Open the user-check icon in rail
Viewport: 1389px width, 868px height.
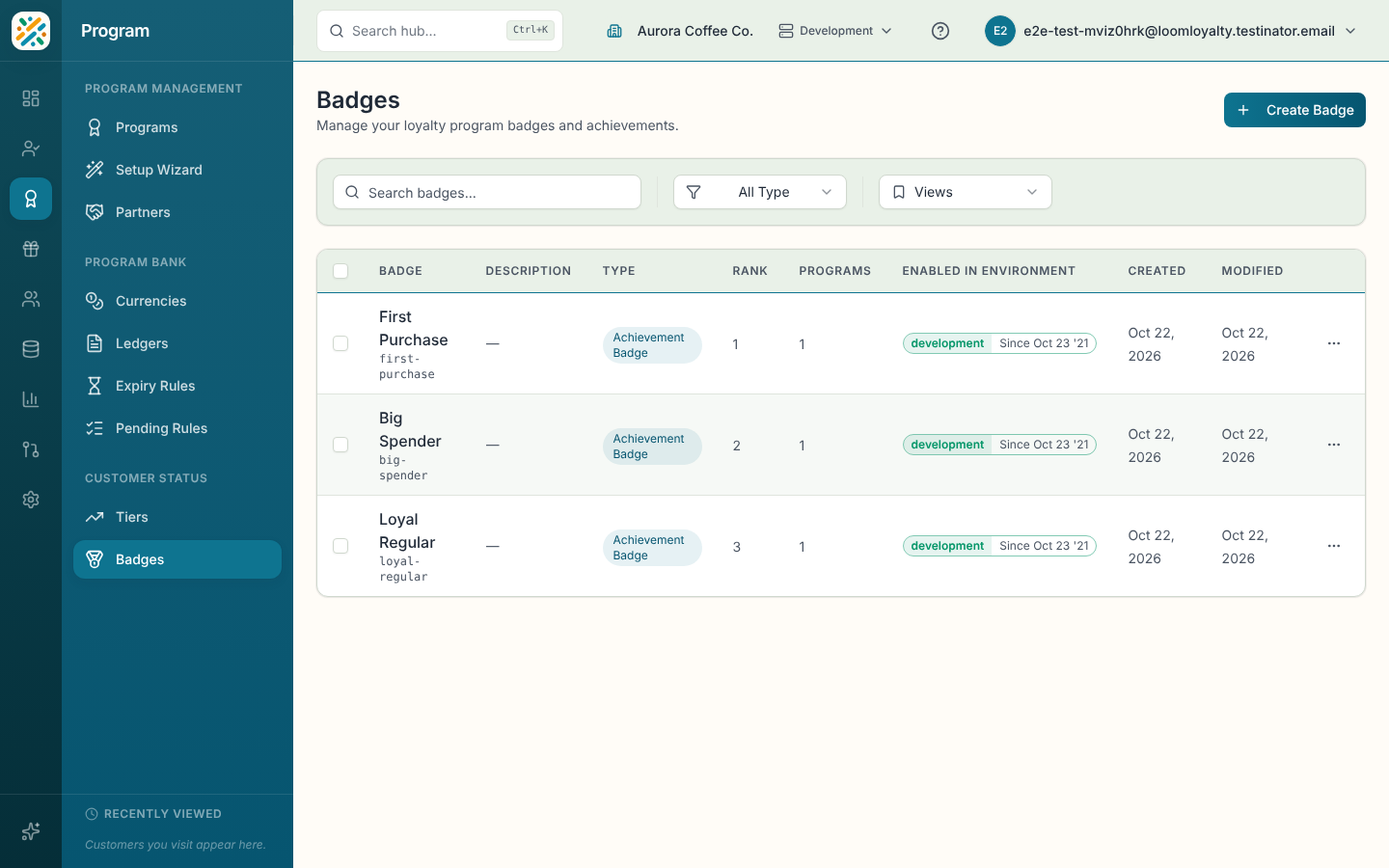[x=31, y=149]
